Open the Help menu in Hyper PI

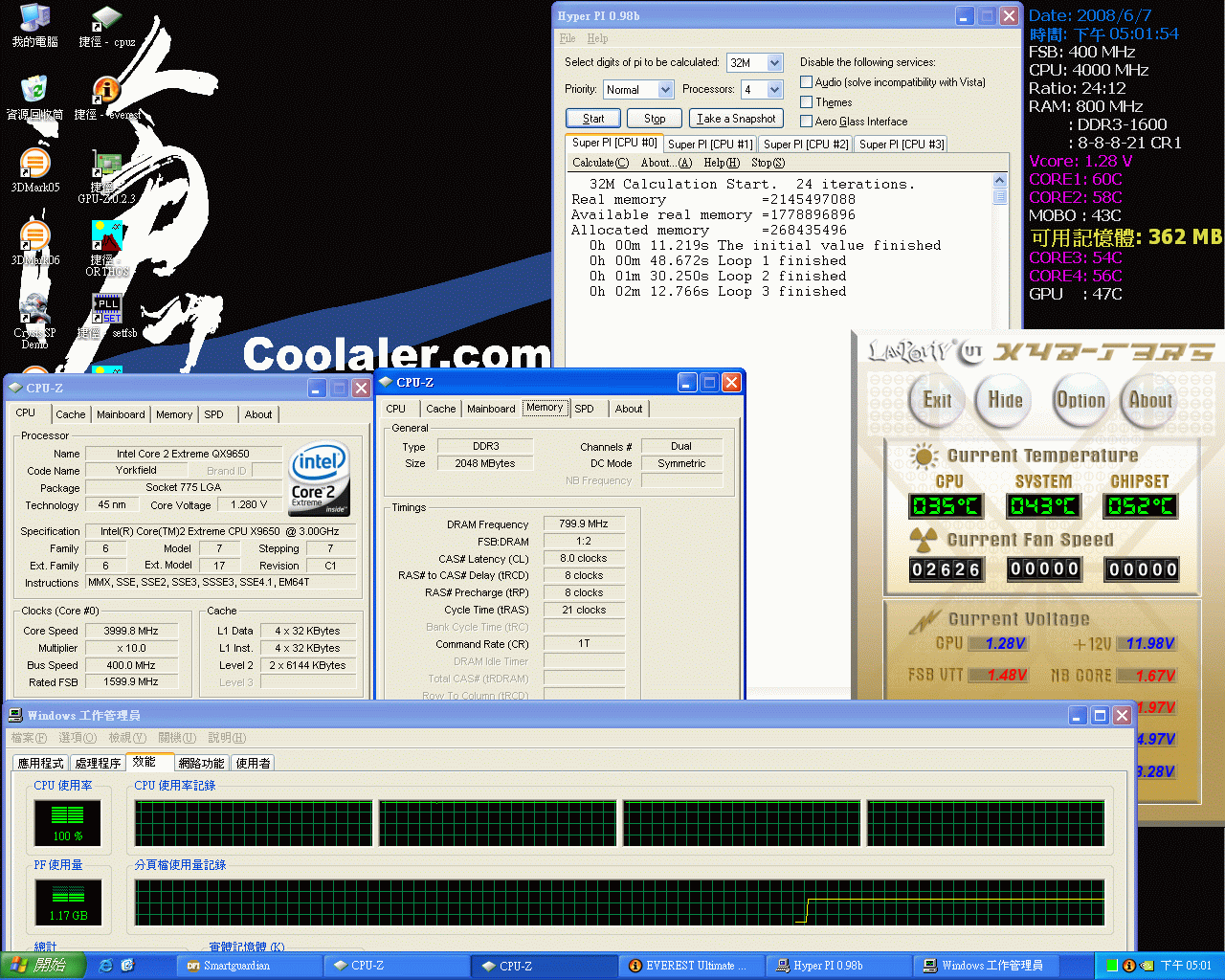[x=597, y=38]
